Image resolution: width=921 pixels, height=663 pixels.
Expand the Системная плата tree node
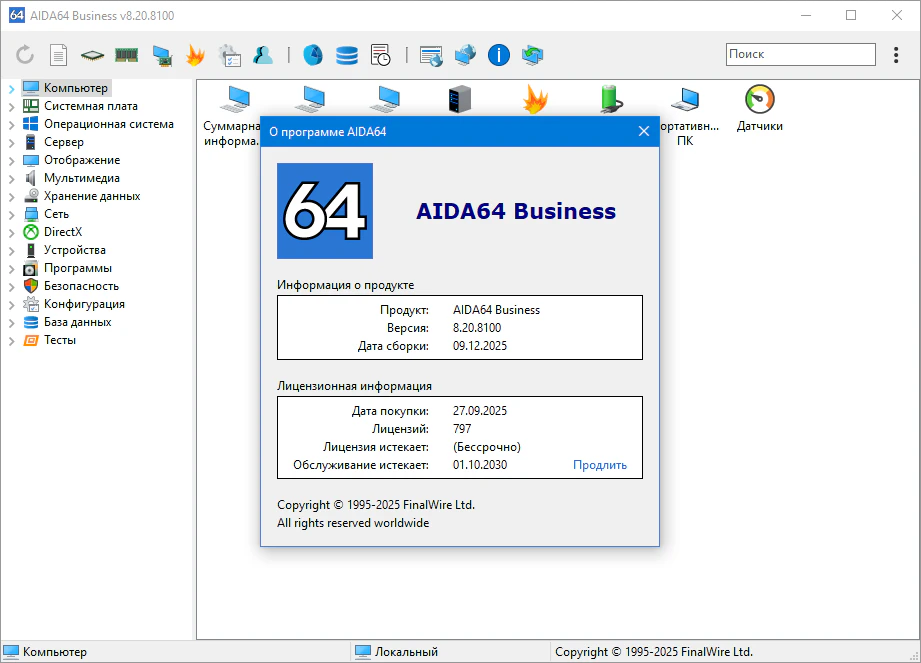pos(11,107)
